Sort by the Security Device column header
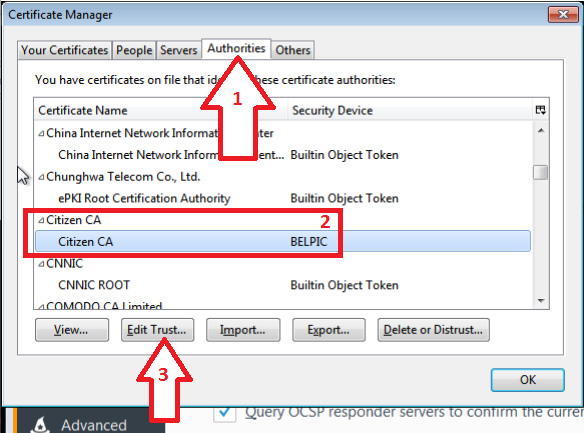584x433 pixels. click(x=410, y=111)
